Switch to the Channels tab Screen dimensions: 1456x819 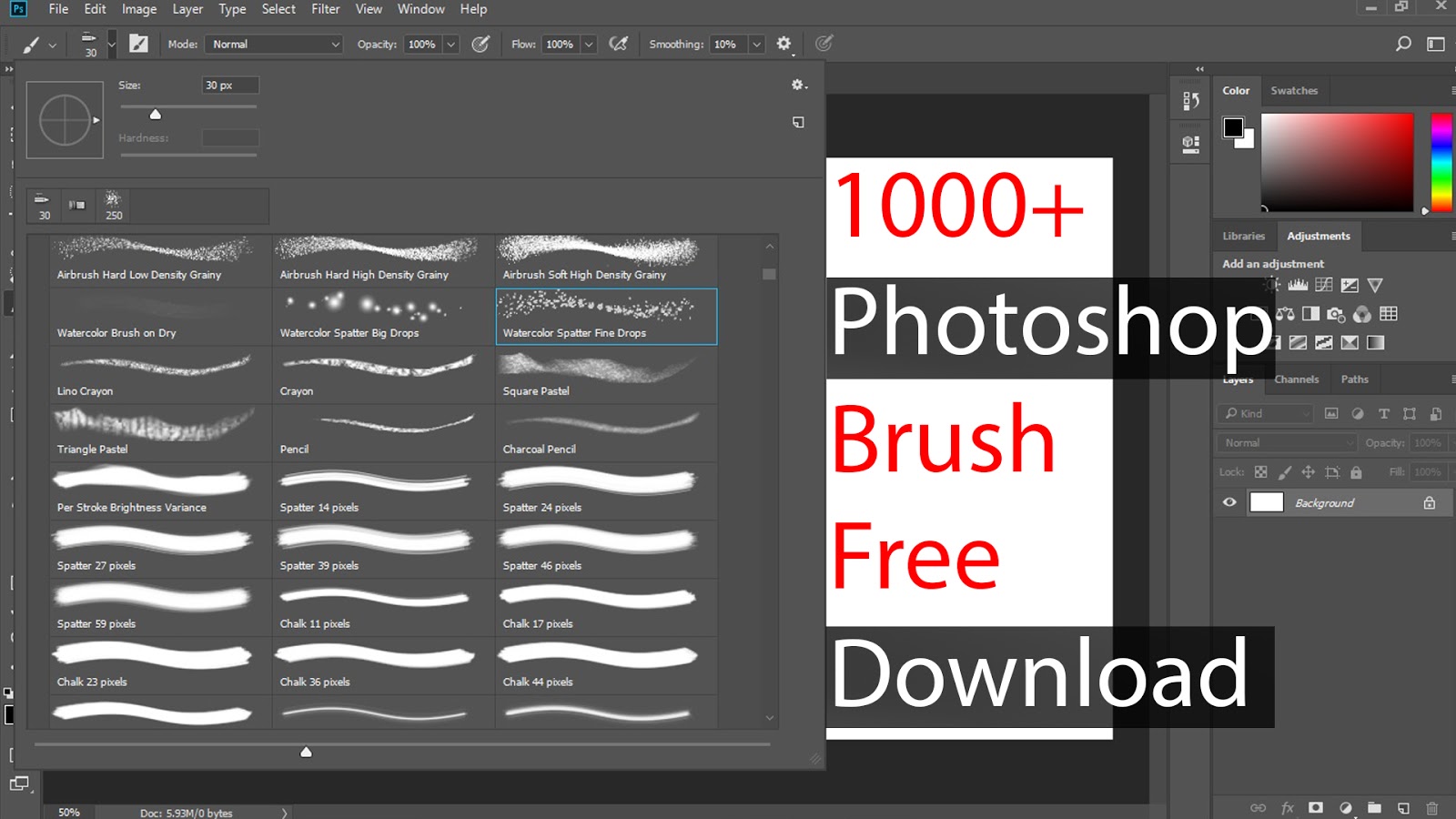1296,379
